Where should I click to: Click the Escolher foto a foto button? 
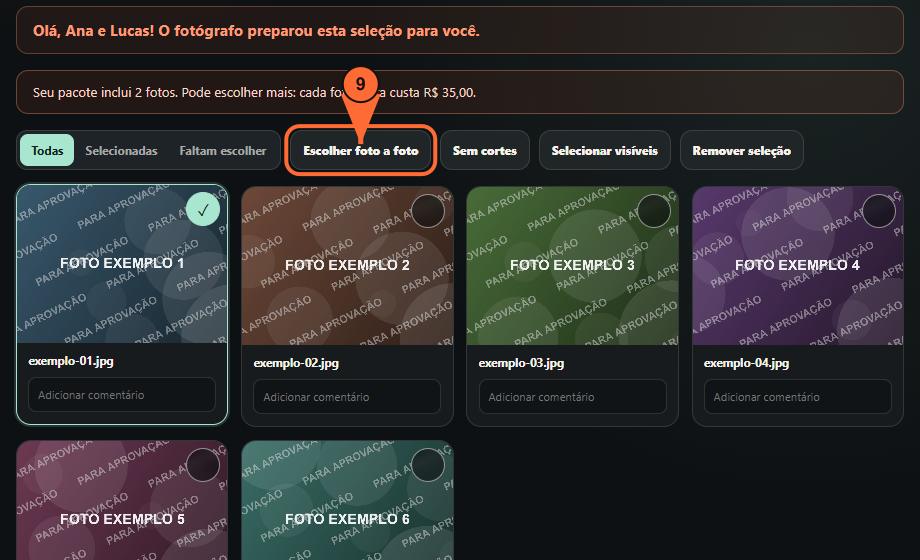coord(361,150)
